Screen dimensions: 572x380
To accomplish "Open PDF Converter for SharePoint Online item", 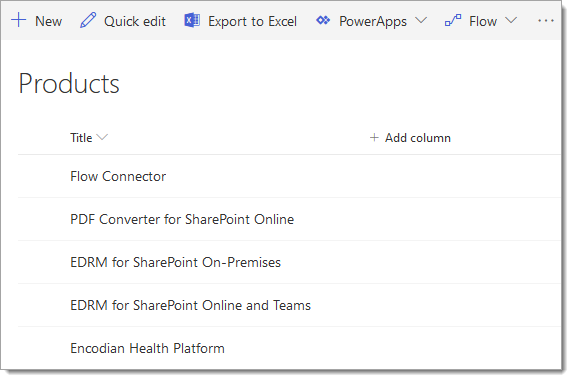I will (x=182, y=220).
